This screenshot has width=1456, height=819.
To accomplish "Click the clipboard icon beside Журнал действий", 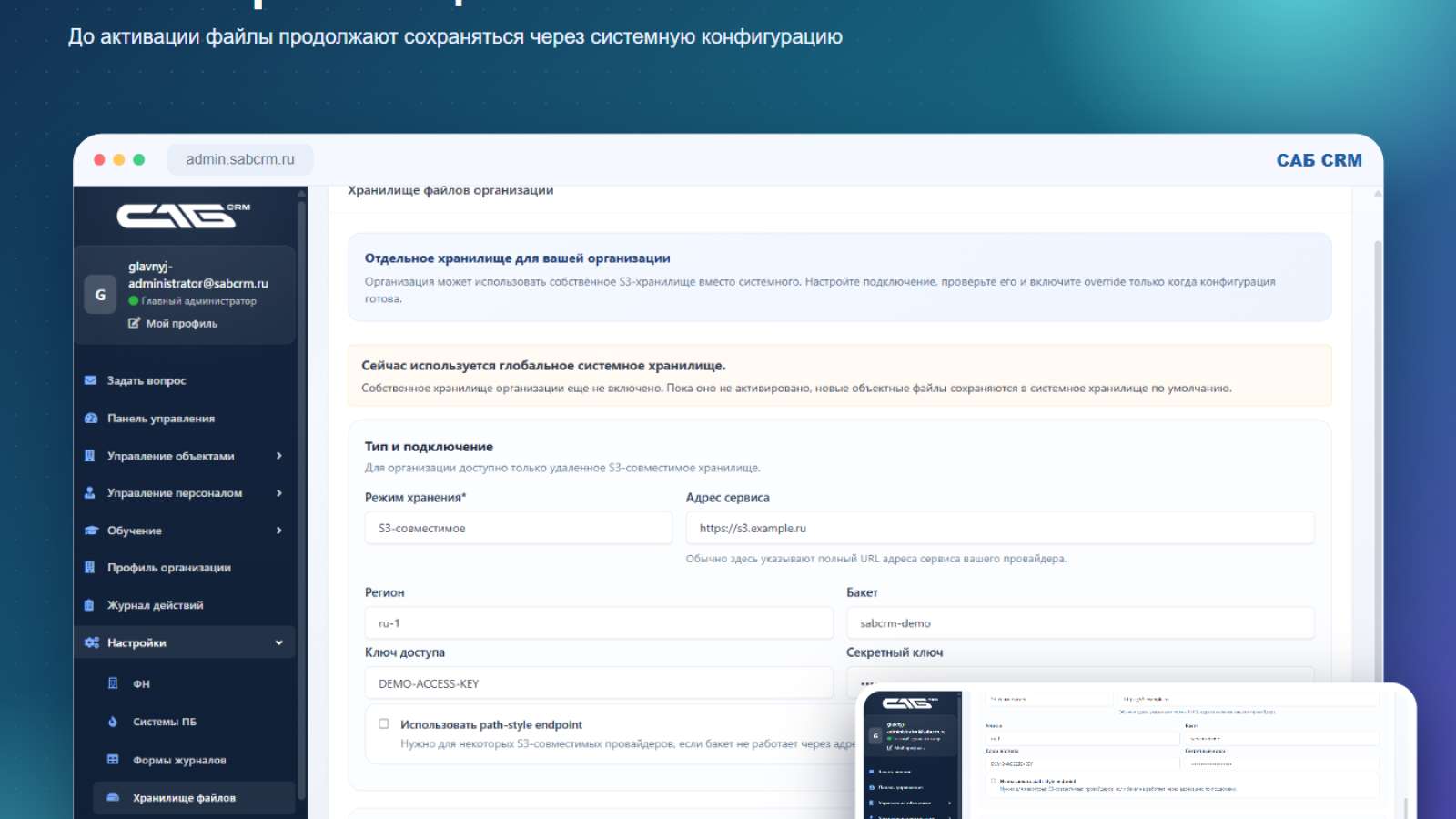I will [x=89, y=605].
